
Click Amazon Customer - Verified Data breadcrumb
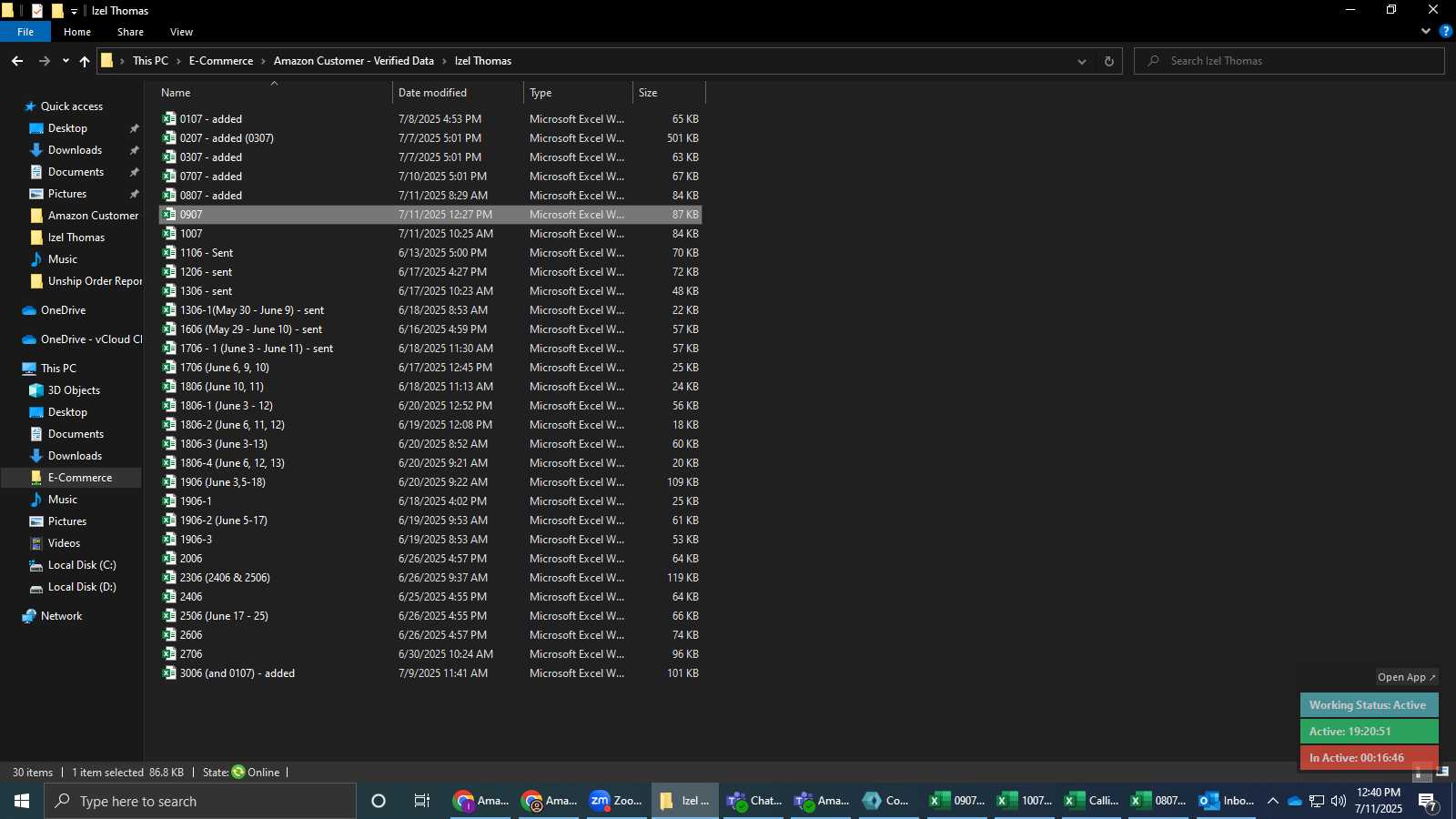(354, 61)
